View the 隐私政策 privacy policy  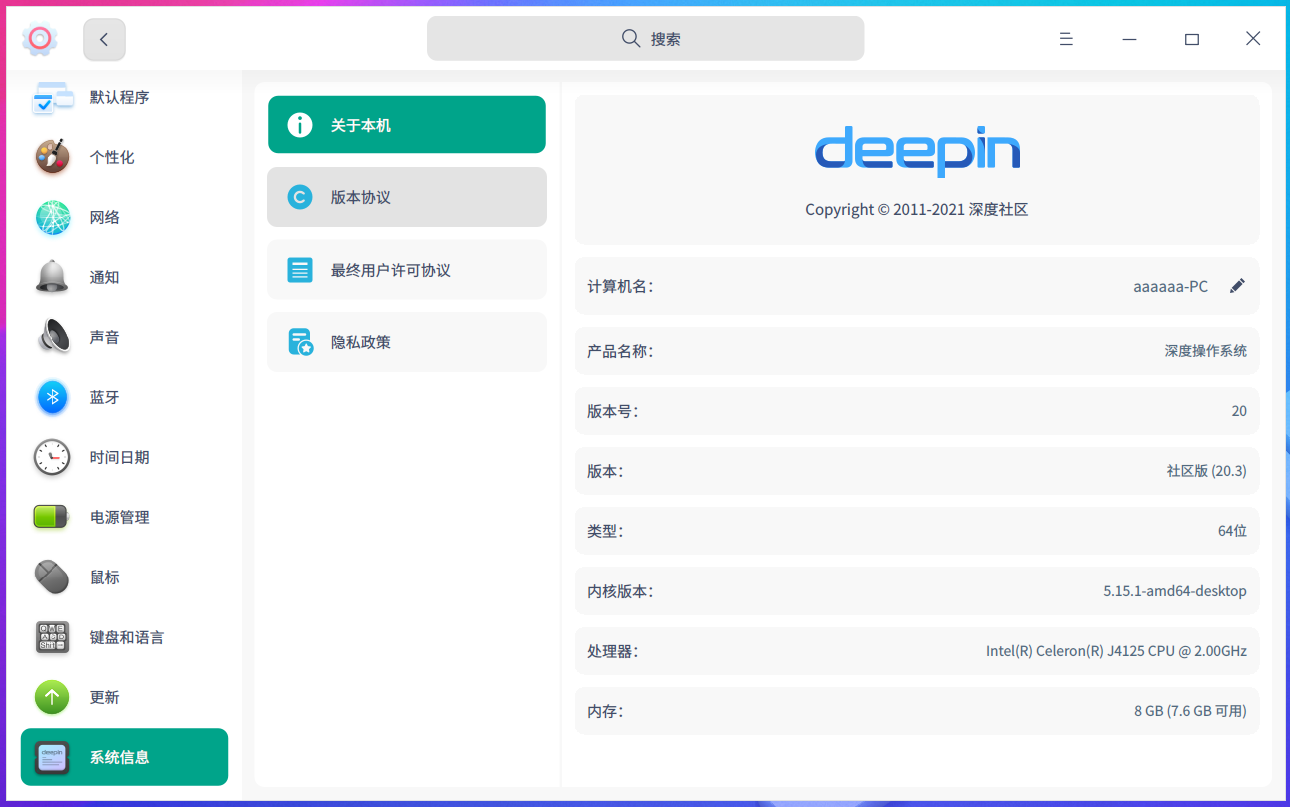coord(406,341)
